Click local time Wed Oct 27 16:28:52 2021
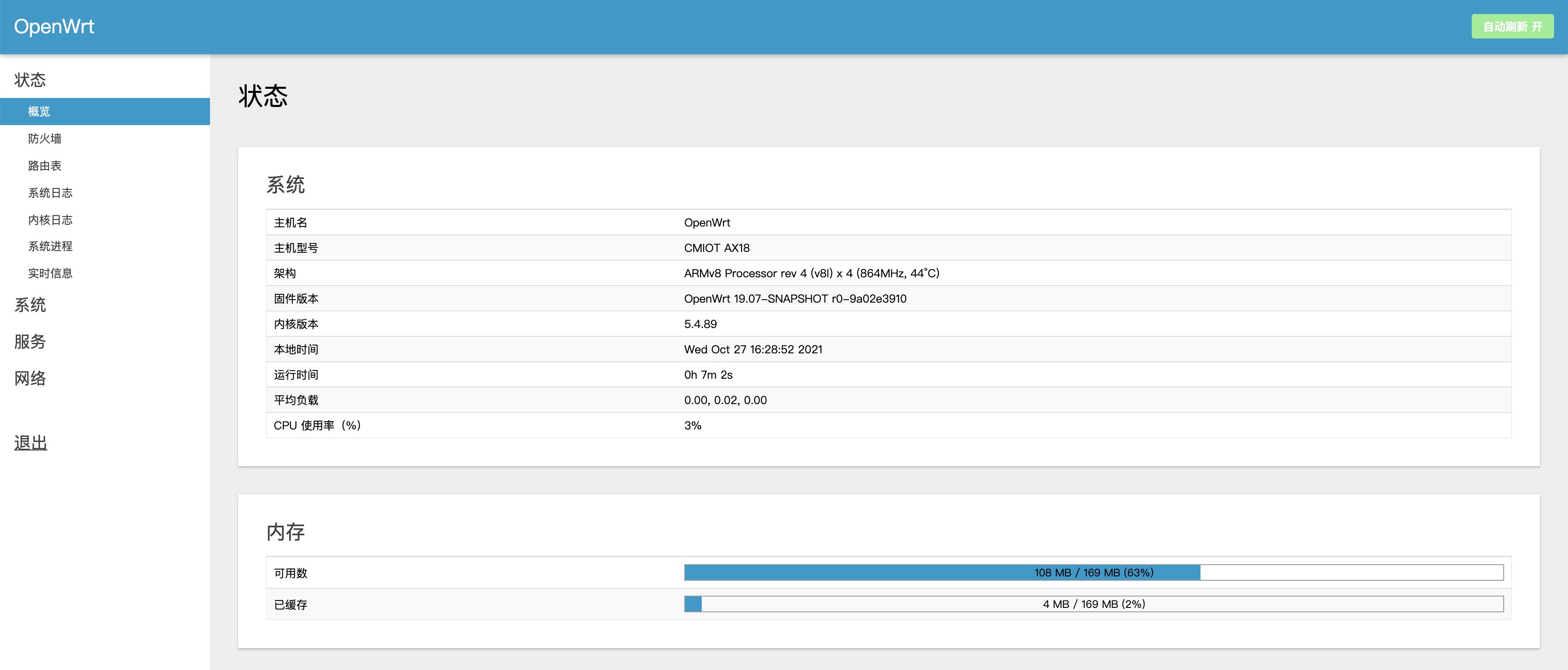Viewport: 1568px width, 670px height. (x=753, y=349)
